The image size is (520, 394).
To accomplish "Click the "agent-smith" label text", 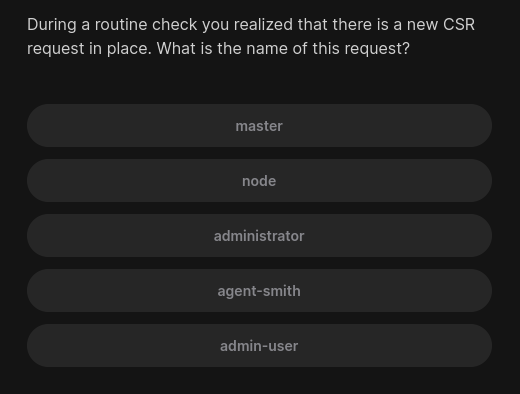I will click(x=259, y=291).
